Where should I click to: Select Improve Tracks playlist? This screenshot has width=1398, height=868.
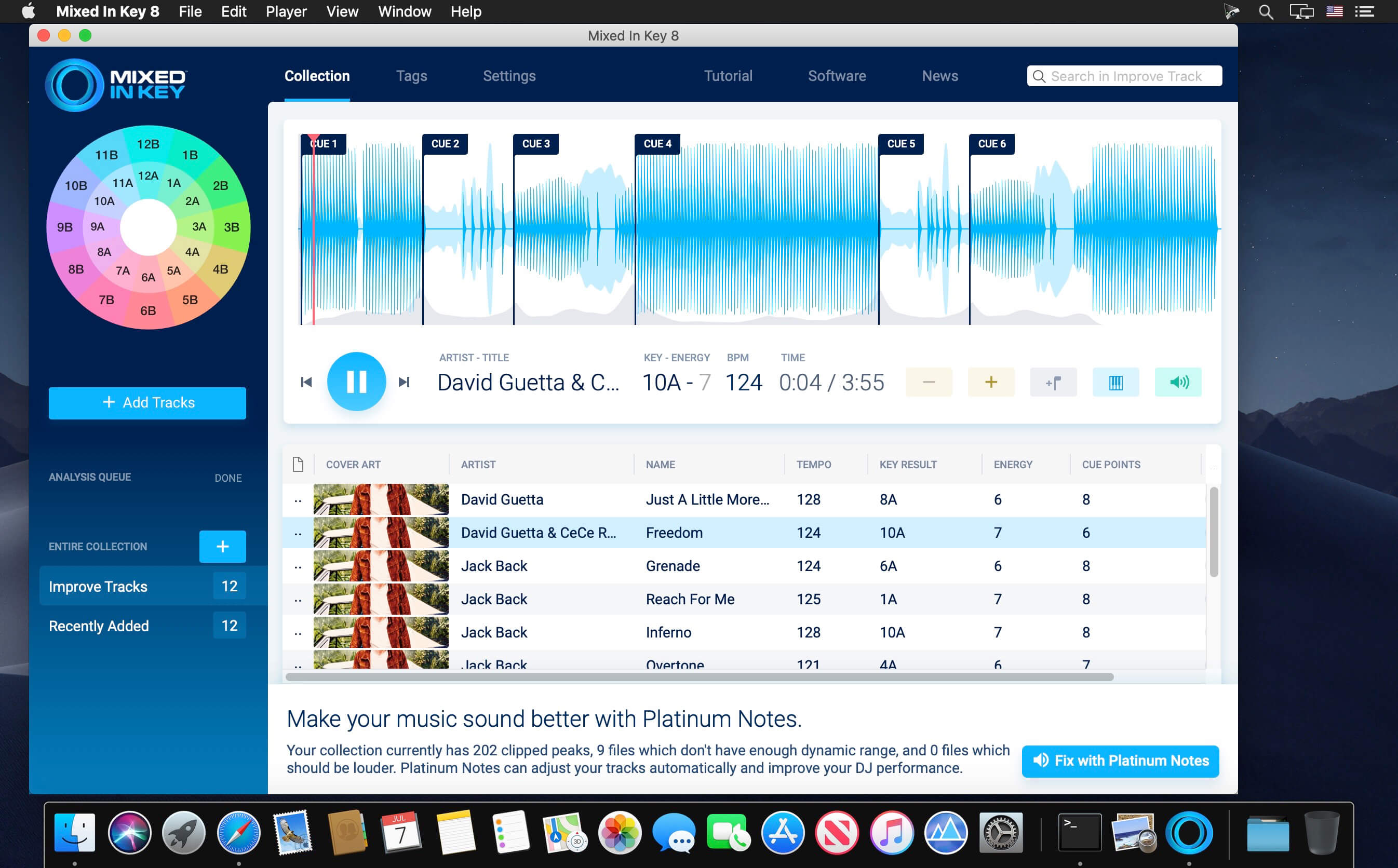[x=98, y=586]
